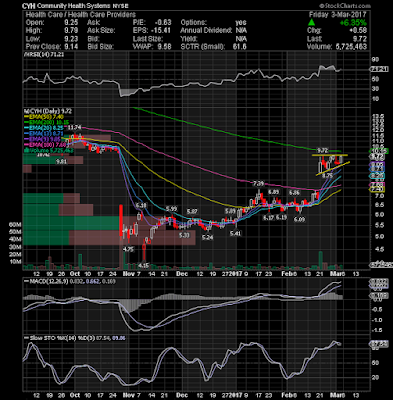Click the NYSE exchange label
The width and height of the screenshot is (393, 400).
(x=121, y=6)
